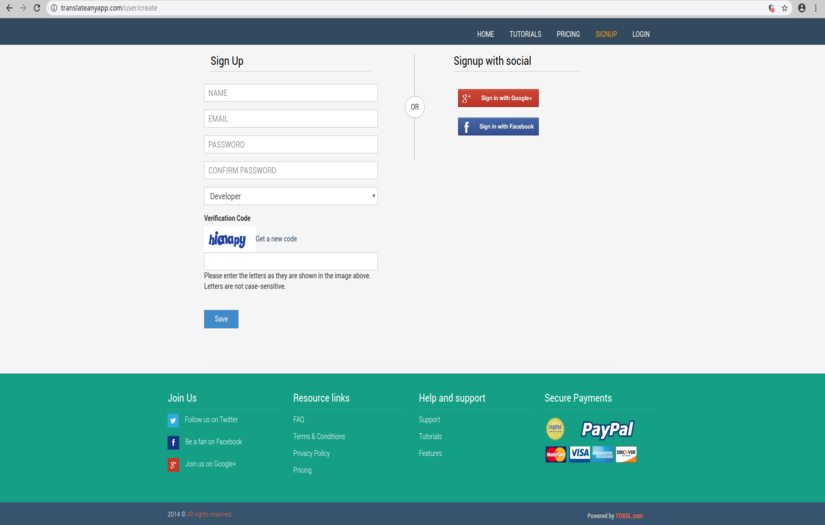The height and width of the screenshot is (525, 825).
Task: Open the FAQ link
Action: click(298, 420)
